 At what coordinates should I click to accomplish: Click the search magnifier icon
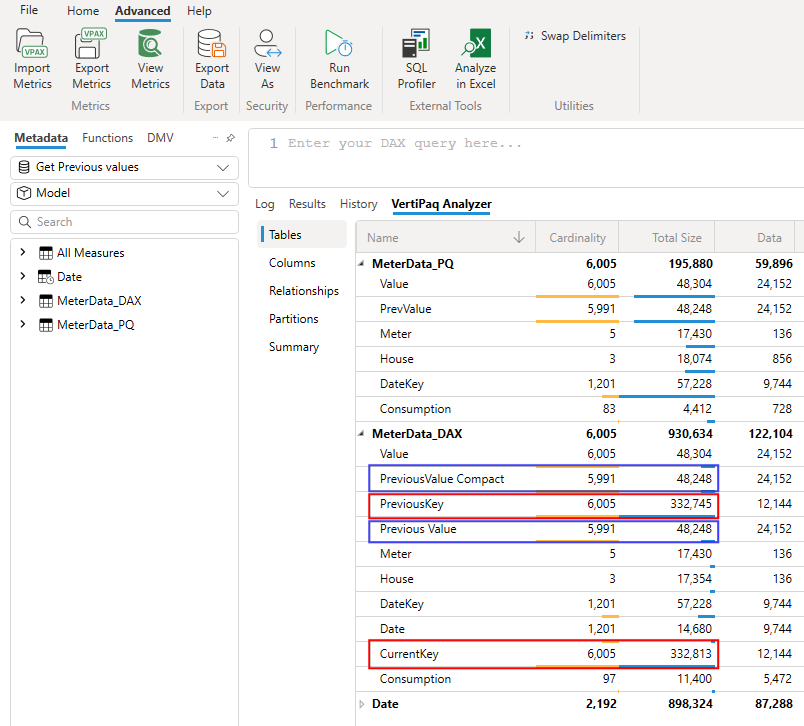[x=25, y=222]
